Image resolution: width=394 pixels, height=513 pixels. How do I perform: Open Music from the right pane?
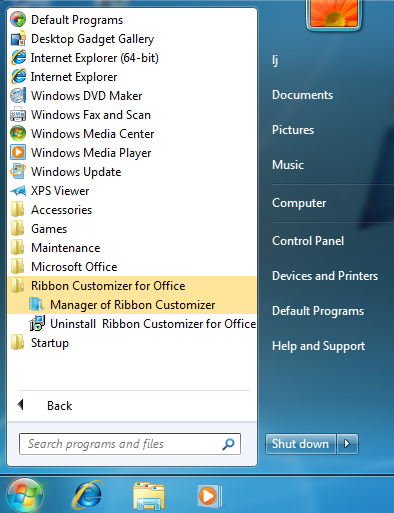click(x=288, y=165)
